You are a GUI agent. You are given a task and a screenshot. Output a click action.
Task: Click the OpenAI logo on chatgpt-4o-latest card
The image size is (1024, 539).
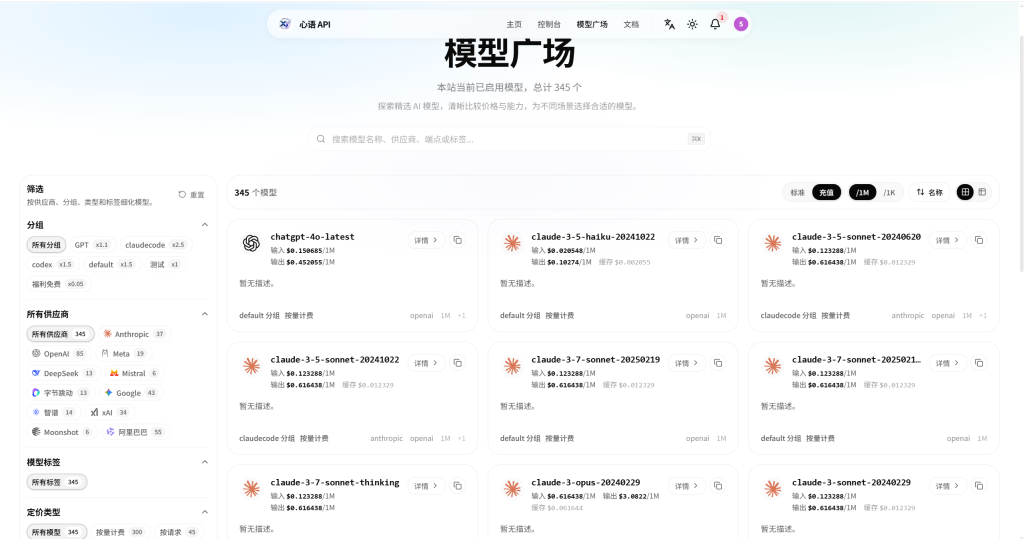(251, 243)
